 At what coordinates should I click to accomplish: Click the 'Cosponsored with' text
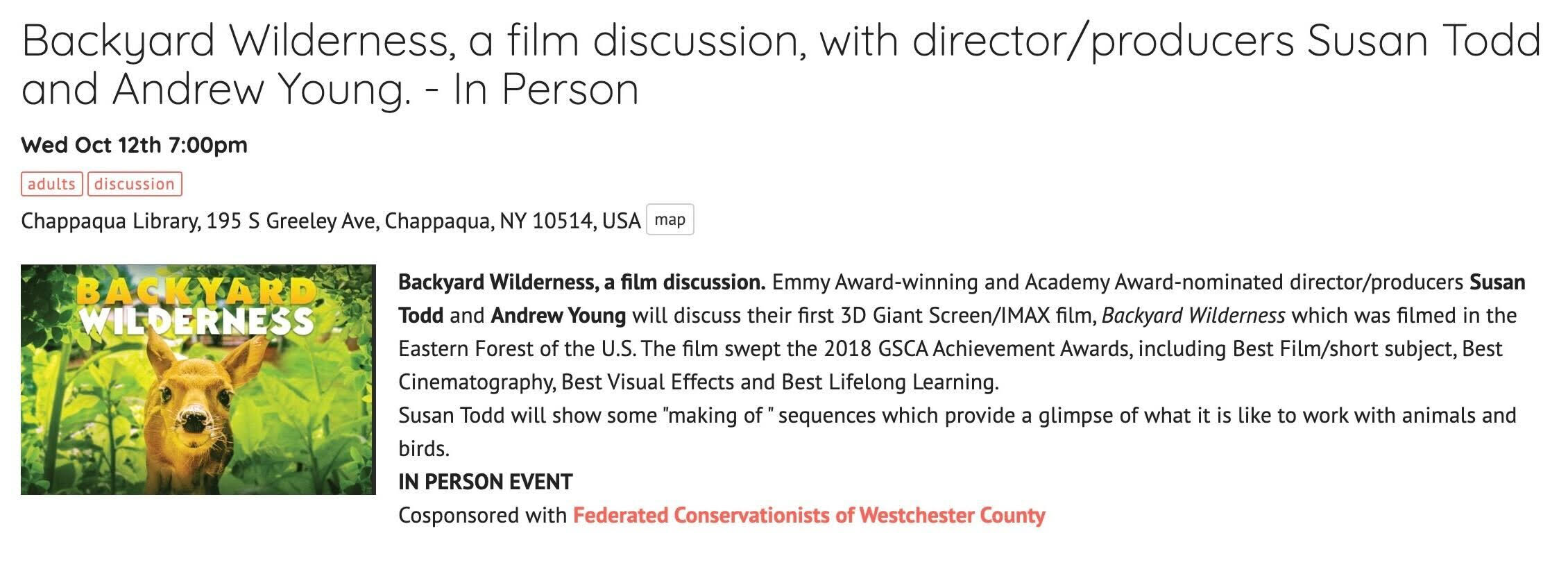coord(483,516)
